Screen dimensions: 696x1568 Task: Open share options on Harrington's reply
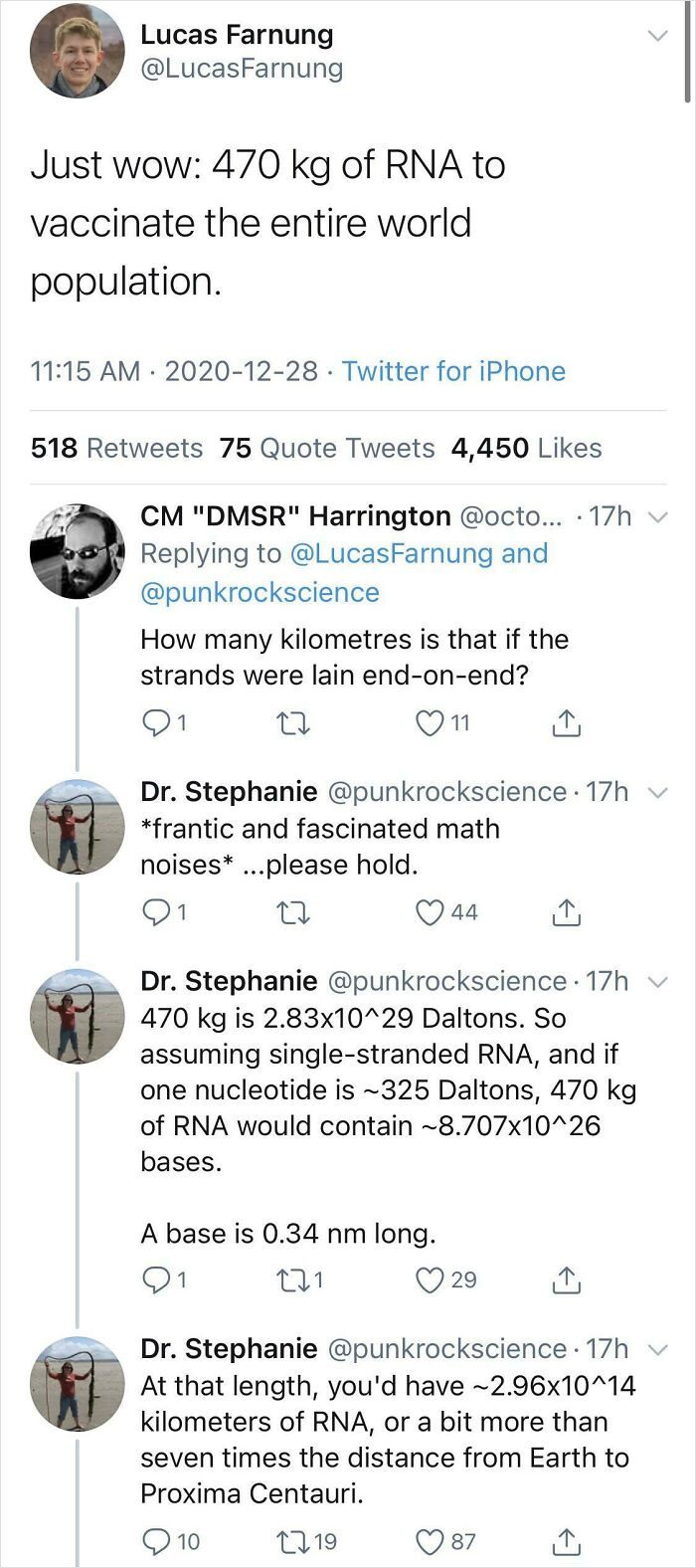point(567,723)
